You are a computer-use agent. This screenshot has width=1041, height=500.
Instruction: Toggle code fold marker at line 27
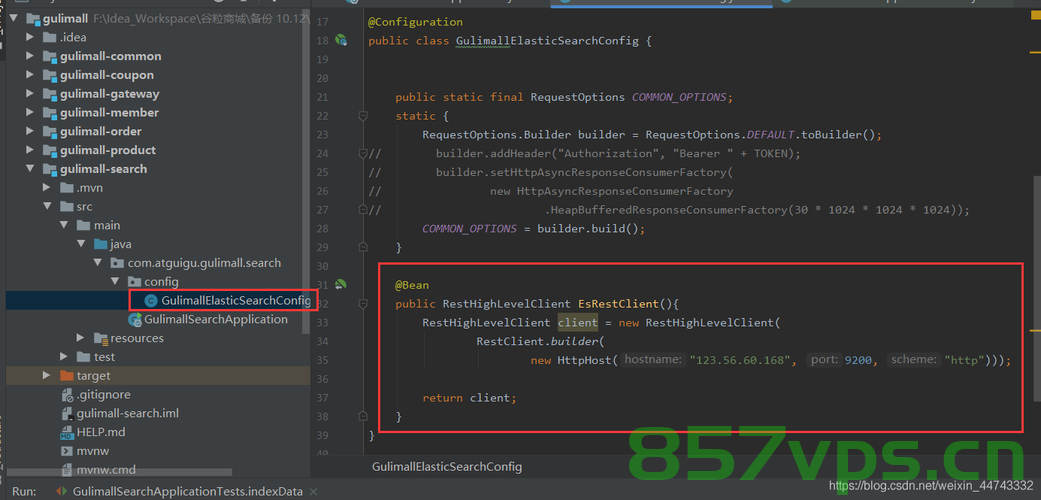click(x=362, y=210)
